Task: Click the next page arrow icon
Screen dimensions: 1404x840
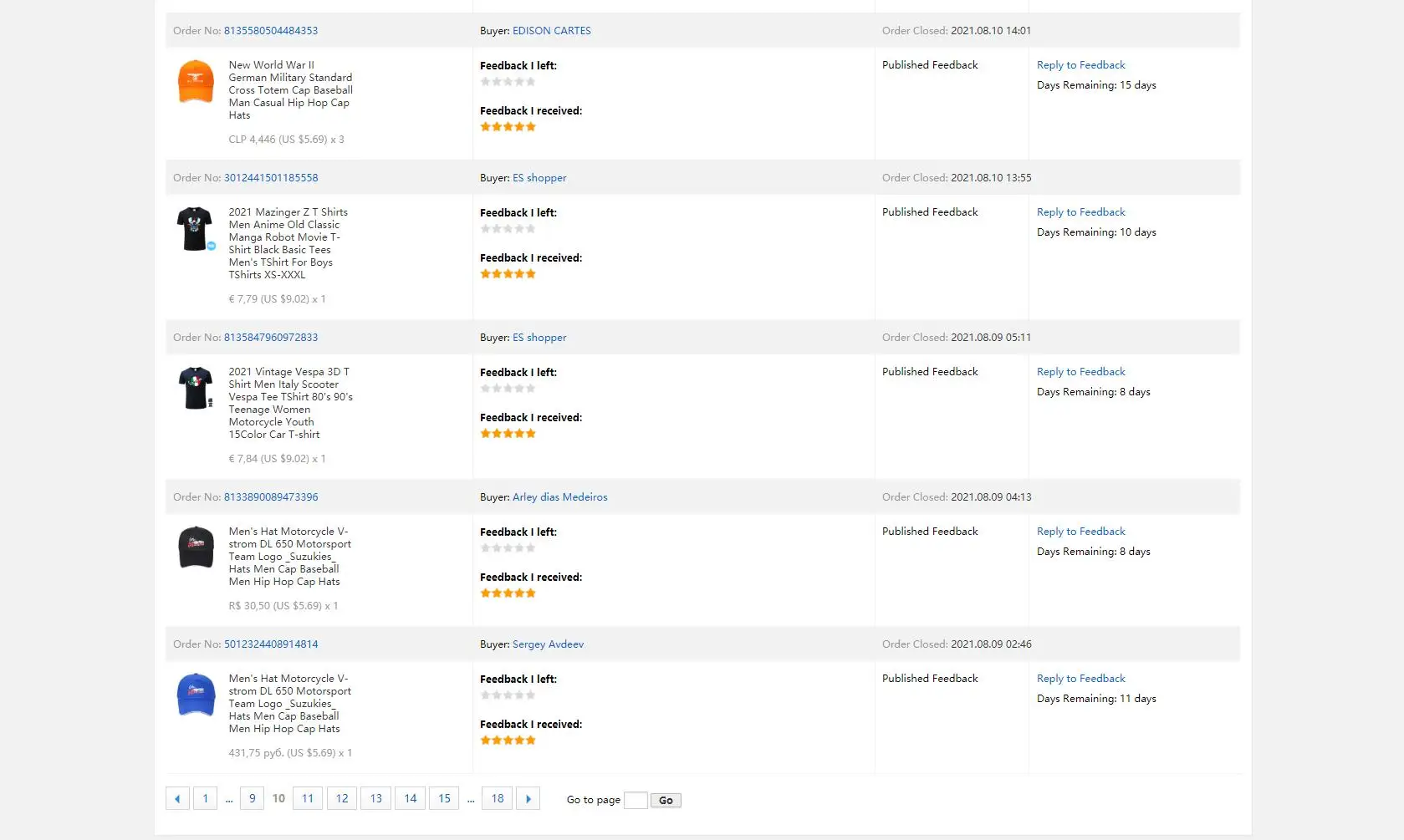Action: coord(528,799)
